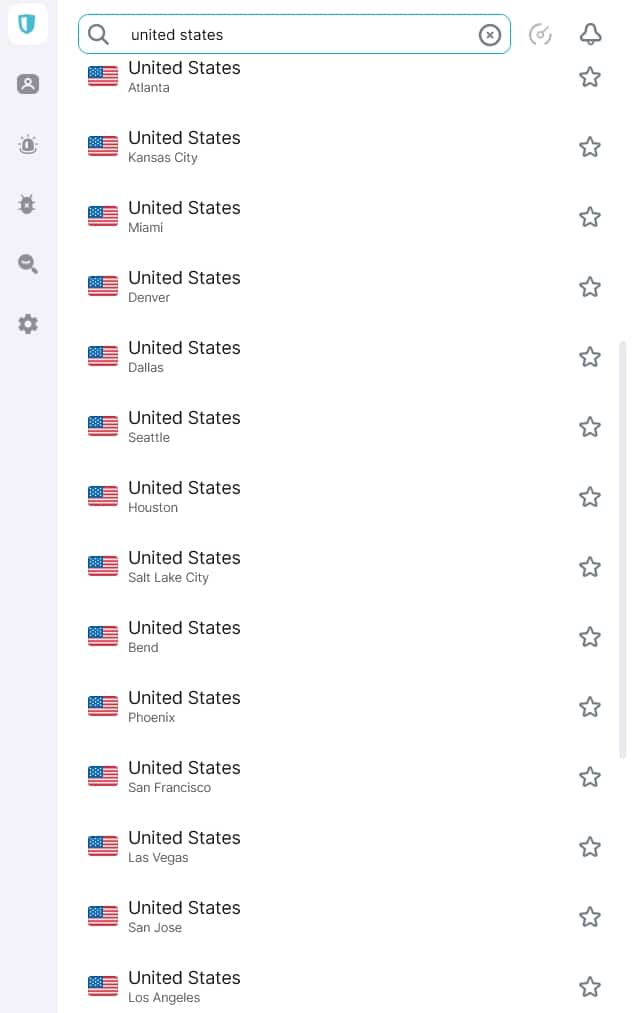Viewport: 636px width, 1013px height.
Task: Favorite the Atlanta server with star
Action: tap(589, 77)
